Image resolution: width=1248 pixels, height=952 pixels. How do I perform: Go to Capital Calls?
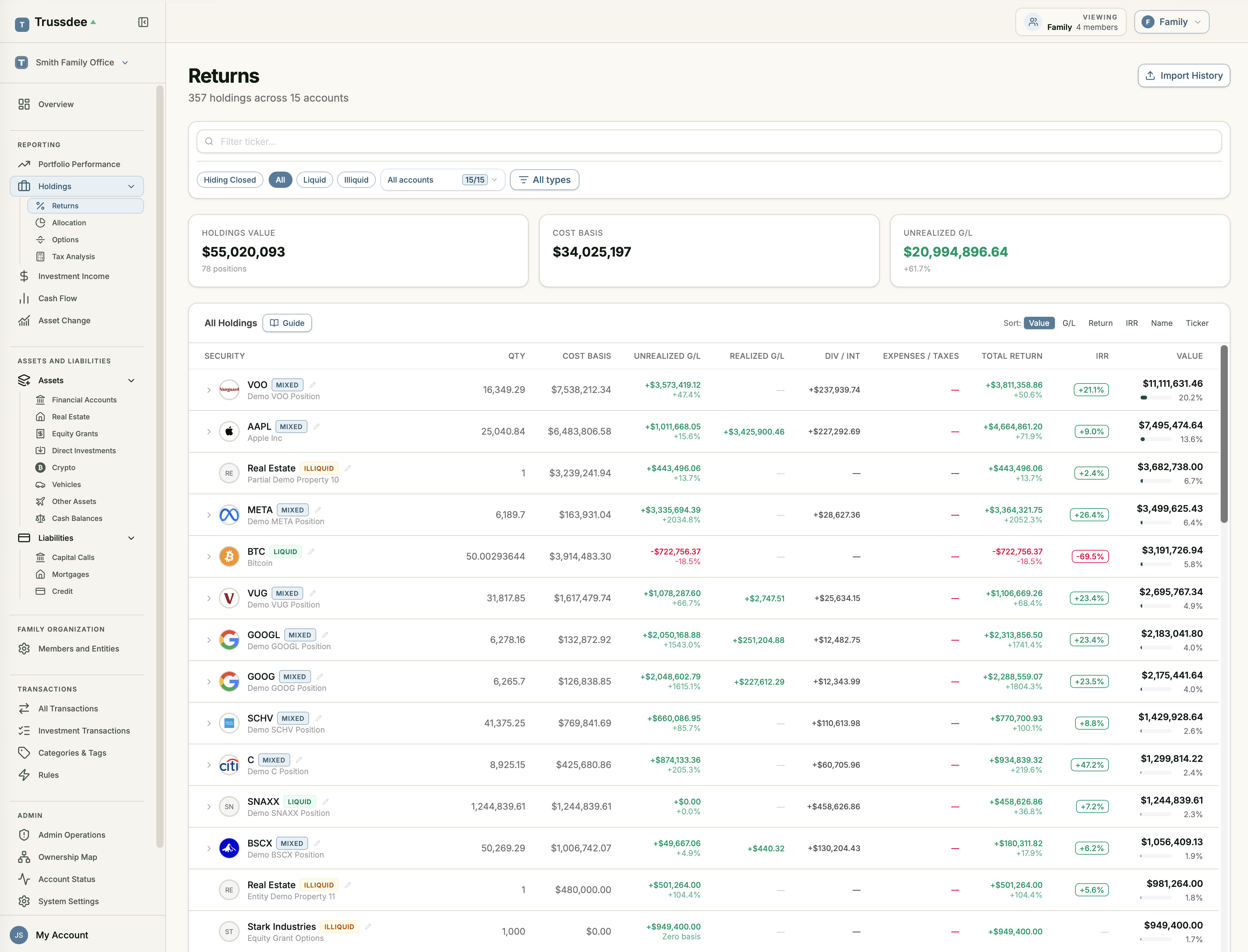click(73, 557)
